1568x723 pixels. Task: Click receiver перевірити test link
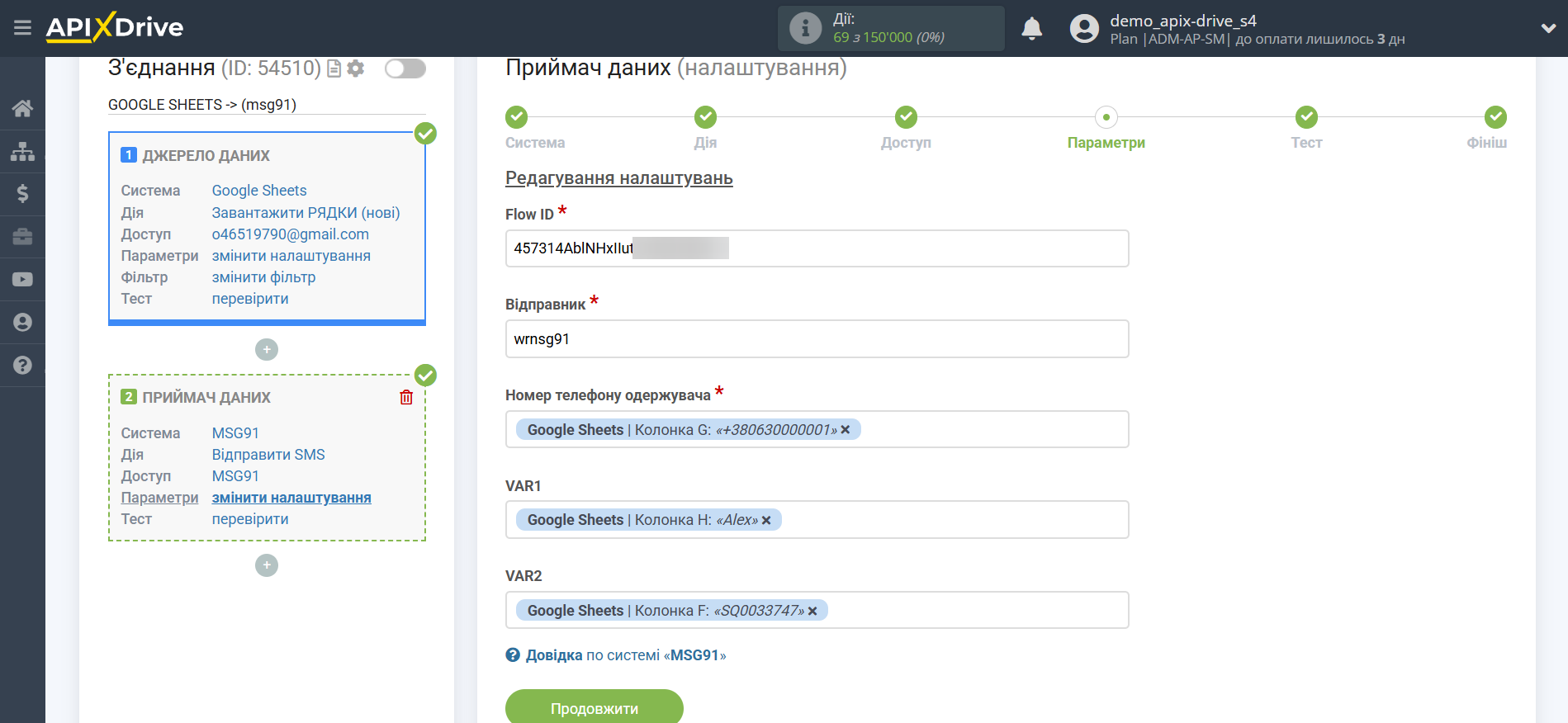pyautogui.click(x=250, y=519)
